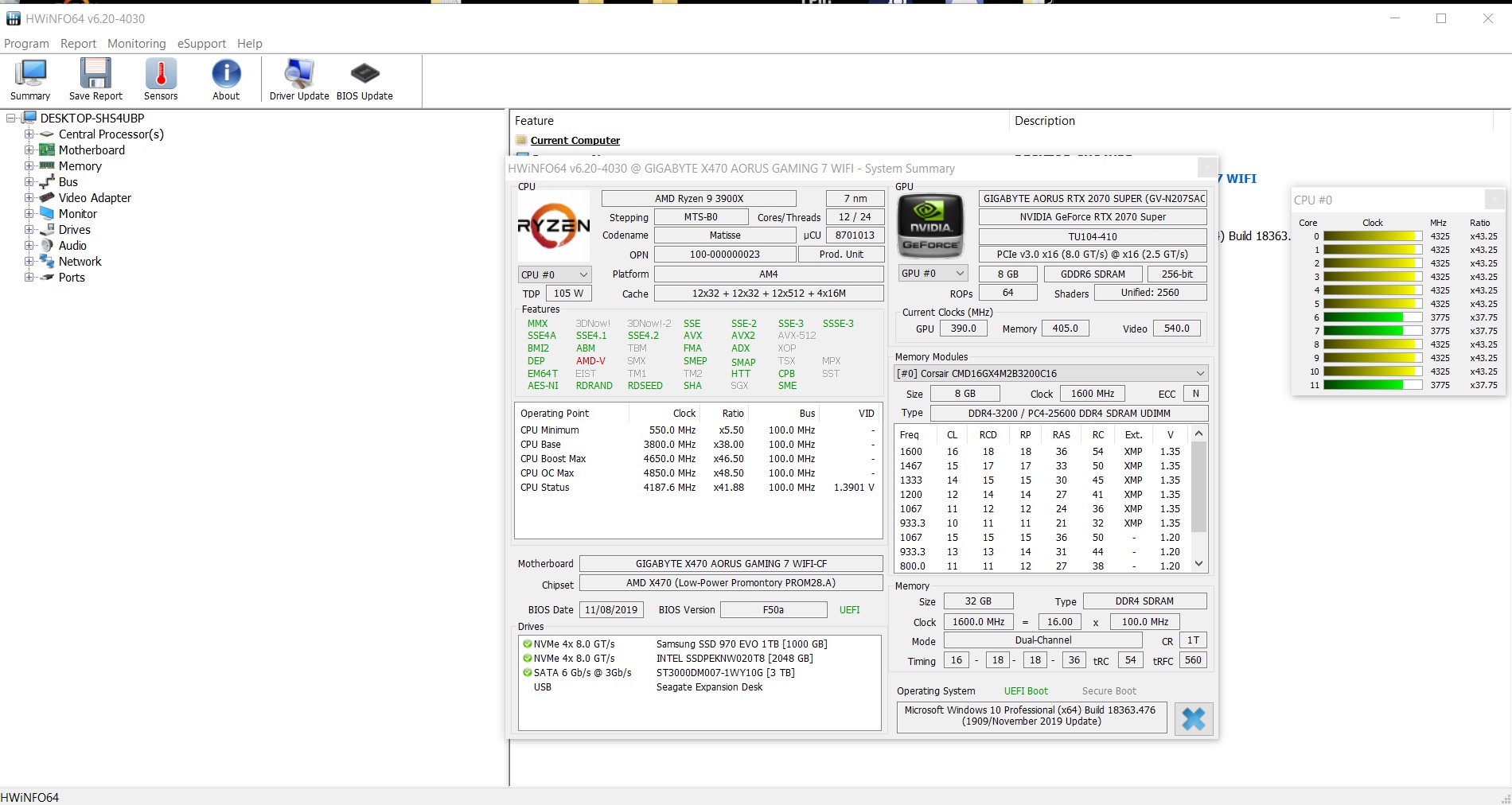
Task: Click the GPU clock 390.0 field
Action: 964,329
